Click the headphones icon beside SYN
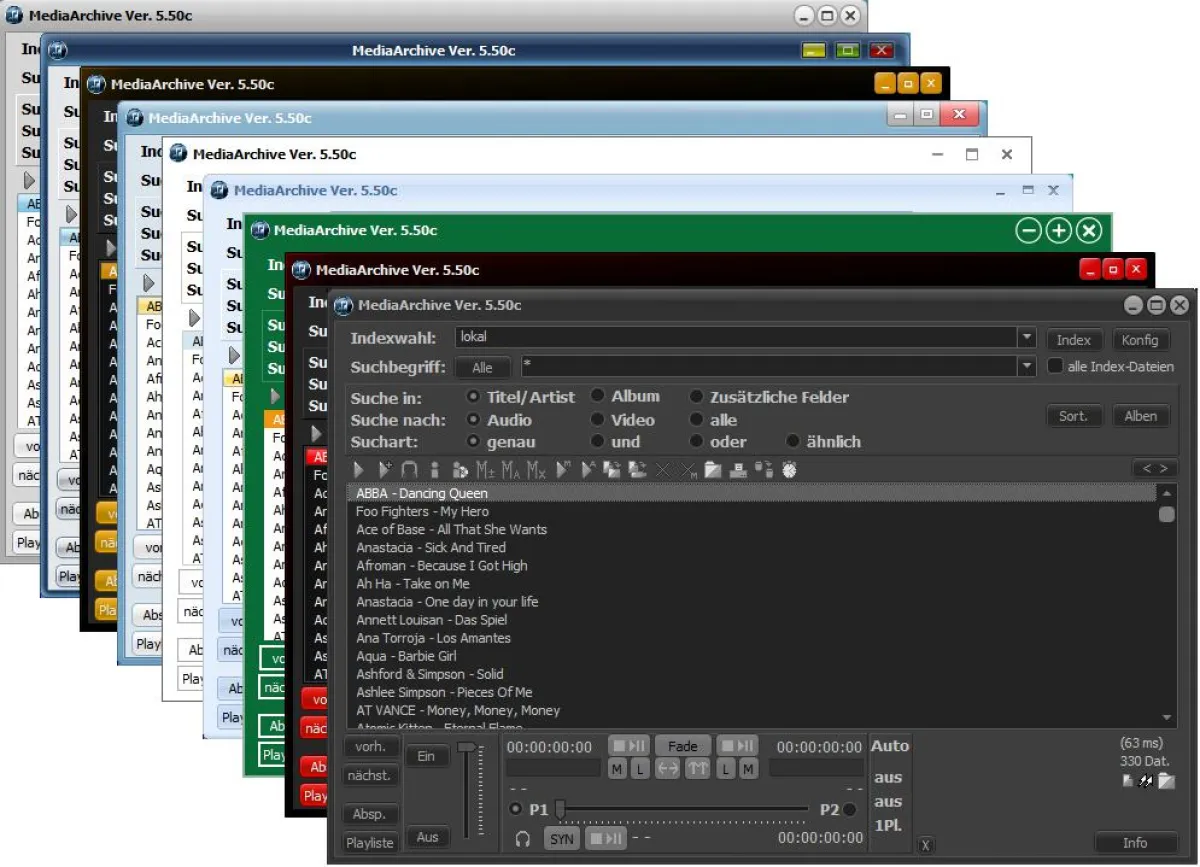Screen dimensions: 1200x867 point(522,838)
